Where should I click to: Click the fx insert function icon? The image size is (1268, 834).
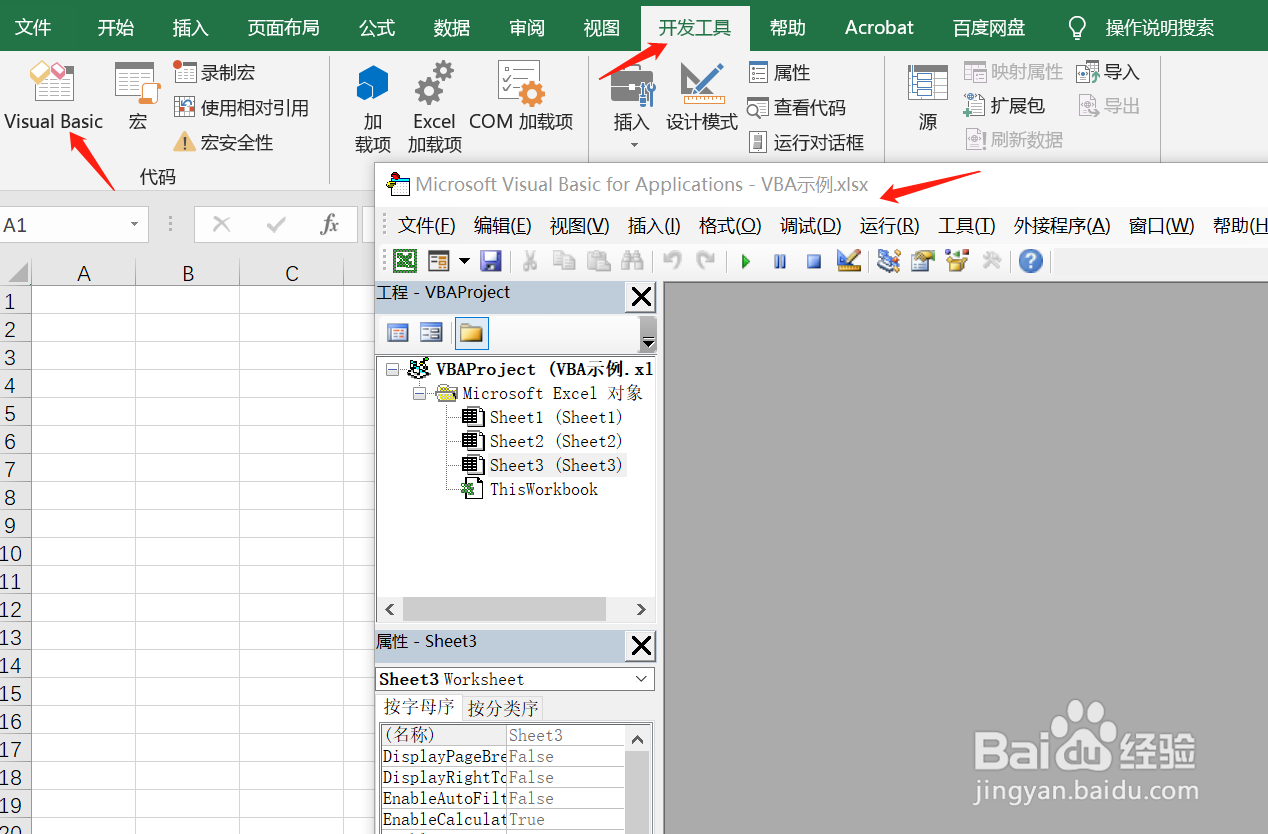[329, 224]
